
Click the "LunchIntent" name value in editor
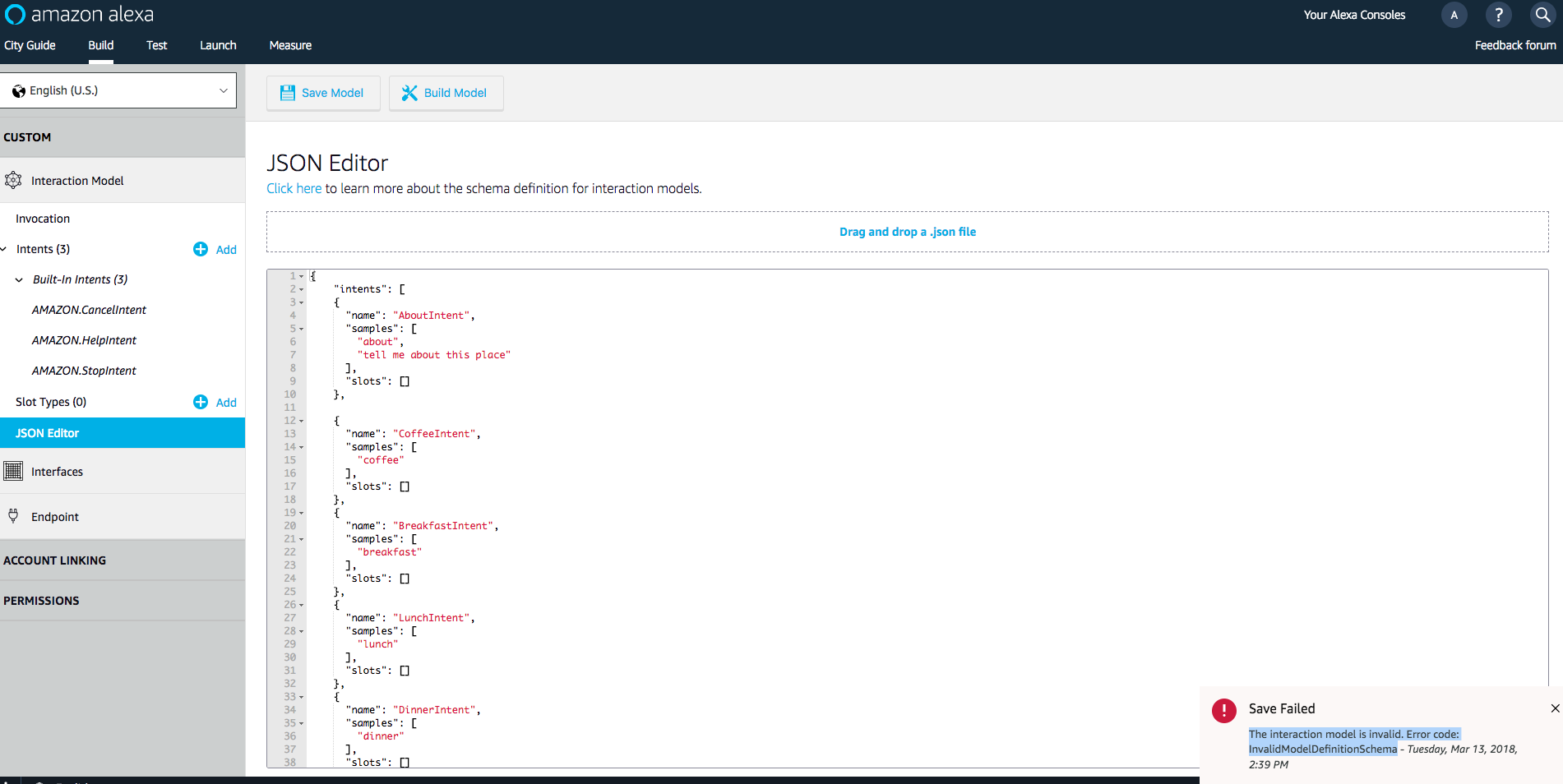[x=431, y=618]
